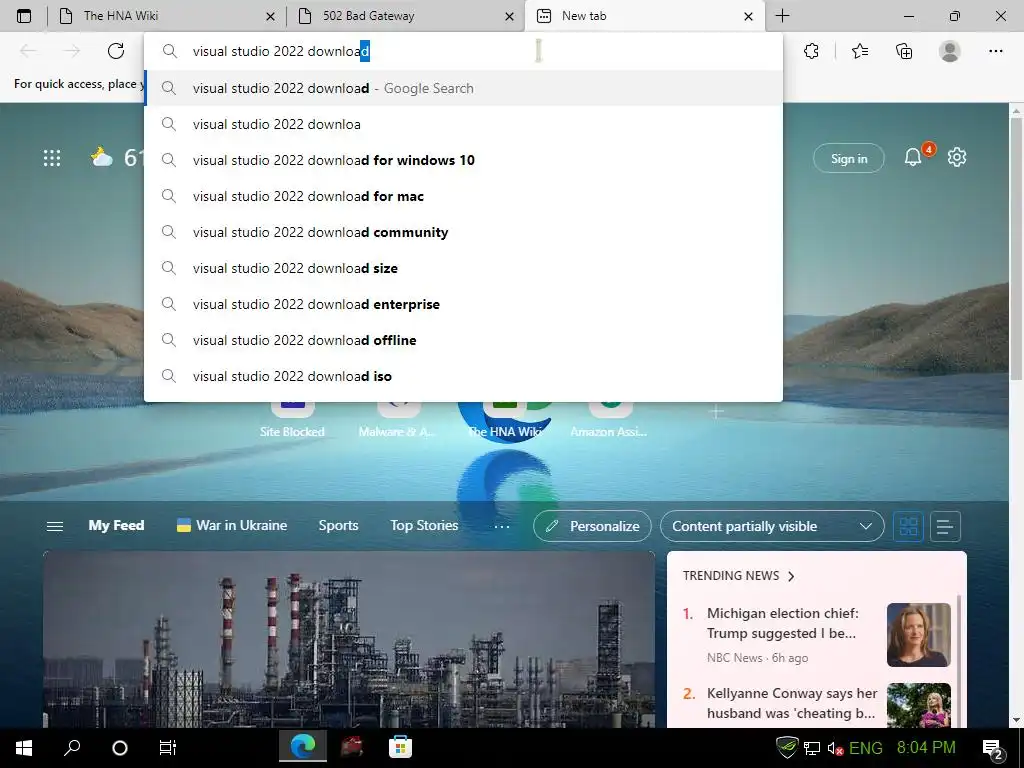
Task: Open the app launcher grid icon
Action: pos(52,158)
